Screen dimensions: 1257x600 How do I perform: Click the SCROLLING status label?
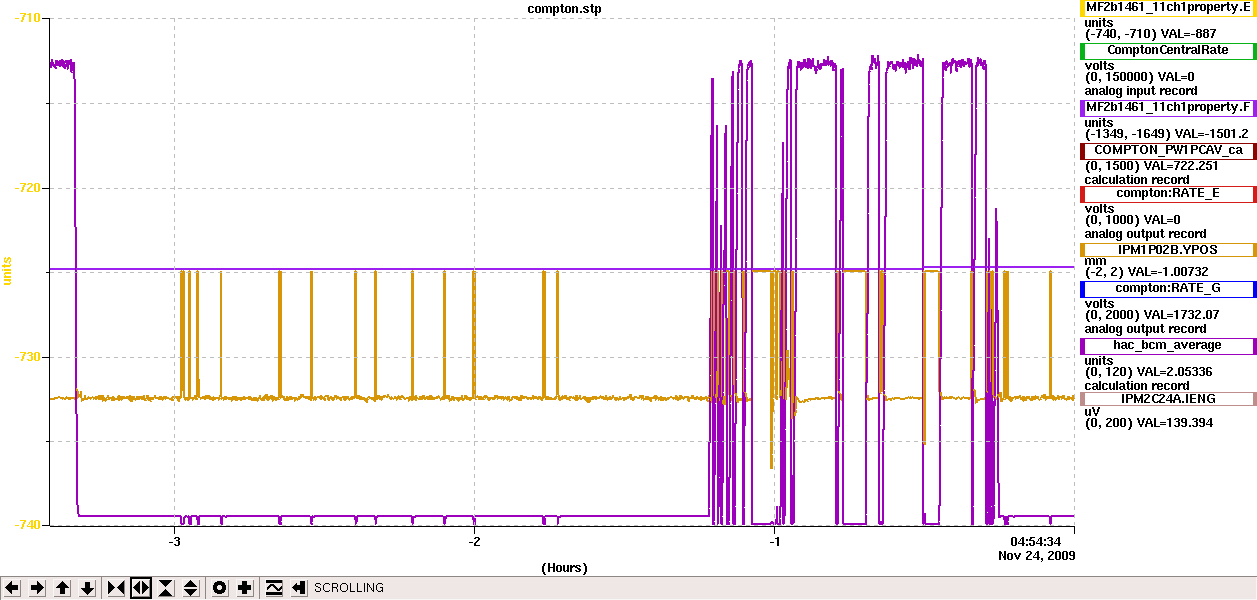click(x=349, y=588)
